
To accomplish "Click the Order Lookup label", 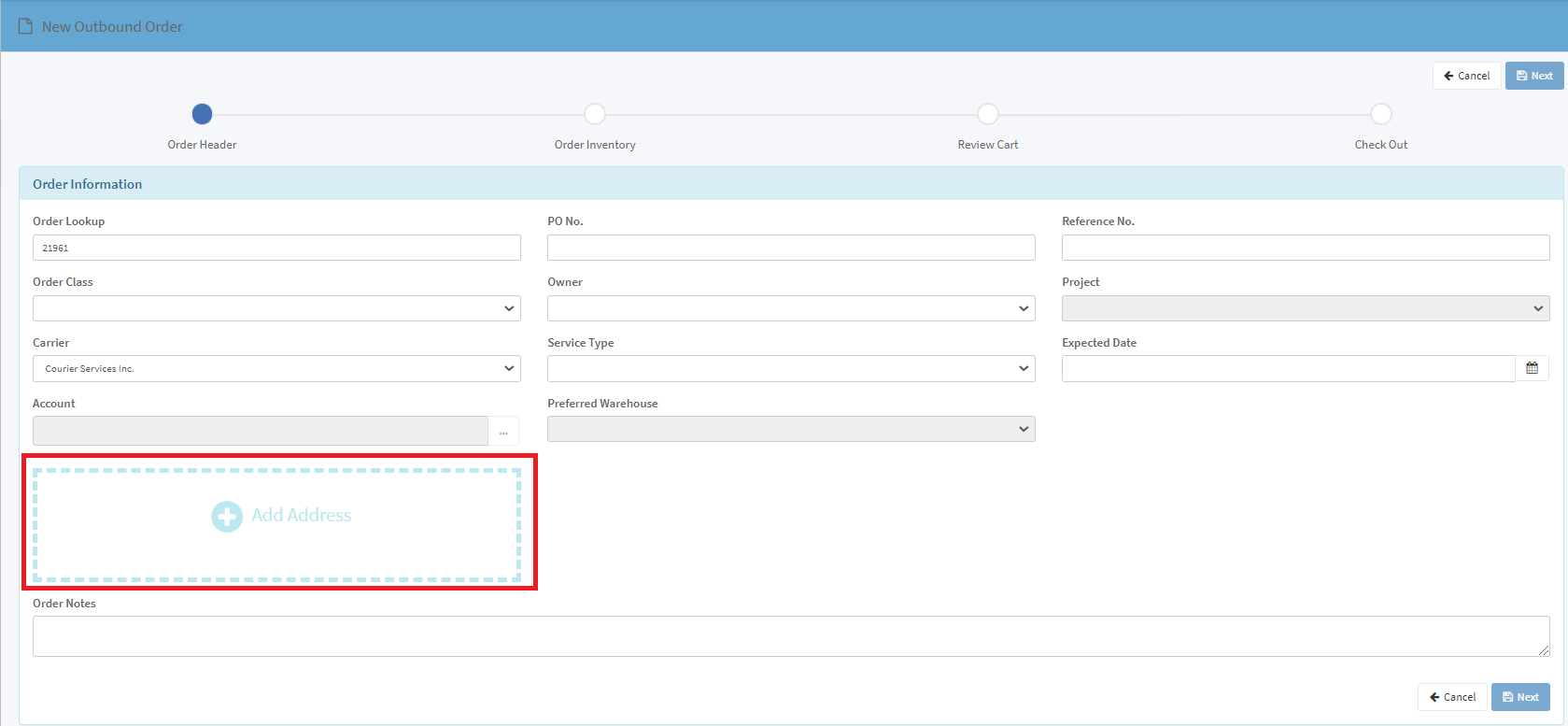I will (x=69, y=221).
